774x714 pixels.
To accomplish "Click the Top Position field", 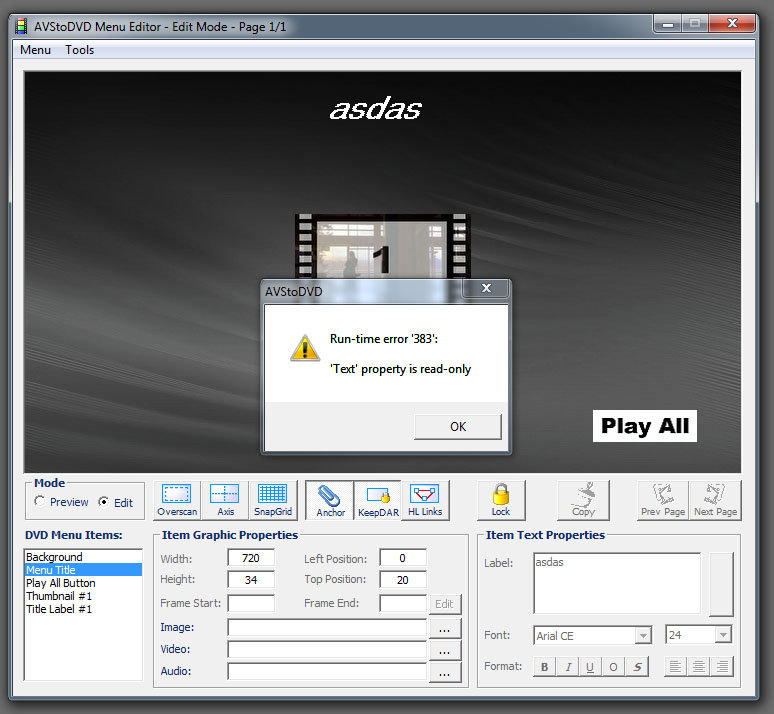I will pos(403,580).
